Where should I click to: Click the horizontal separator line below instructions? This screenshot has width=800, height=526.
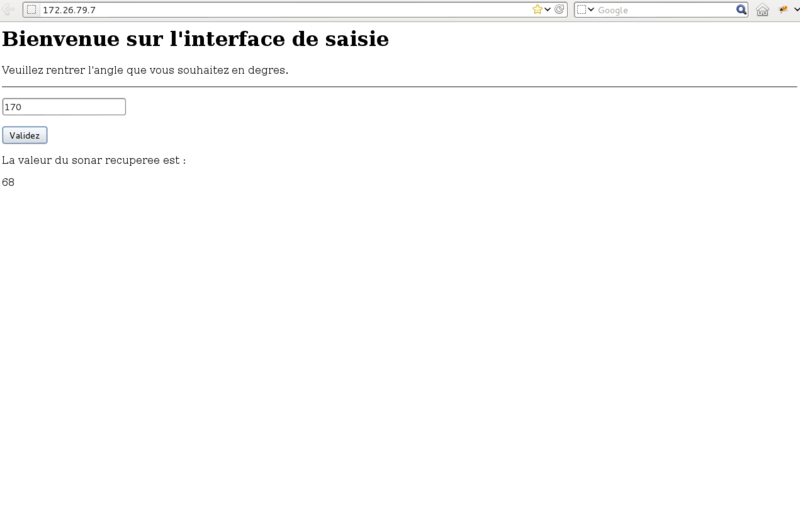400,87
